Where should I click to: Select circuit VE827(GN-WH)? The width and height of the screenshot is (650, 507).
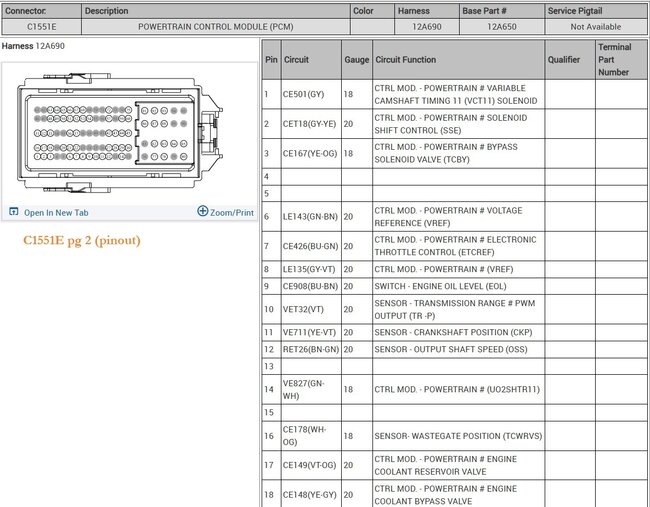point(303,390)
